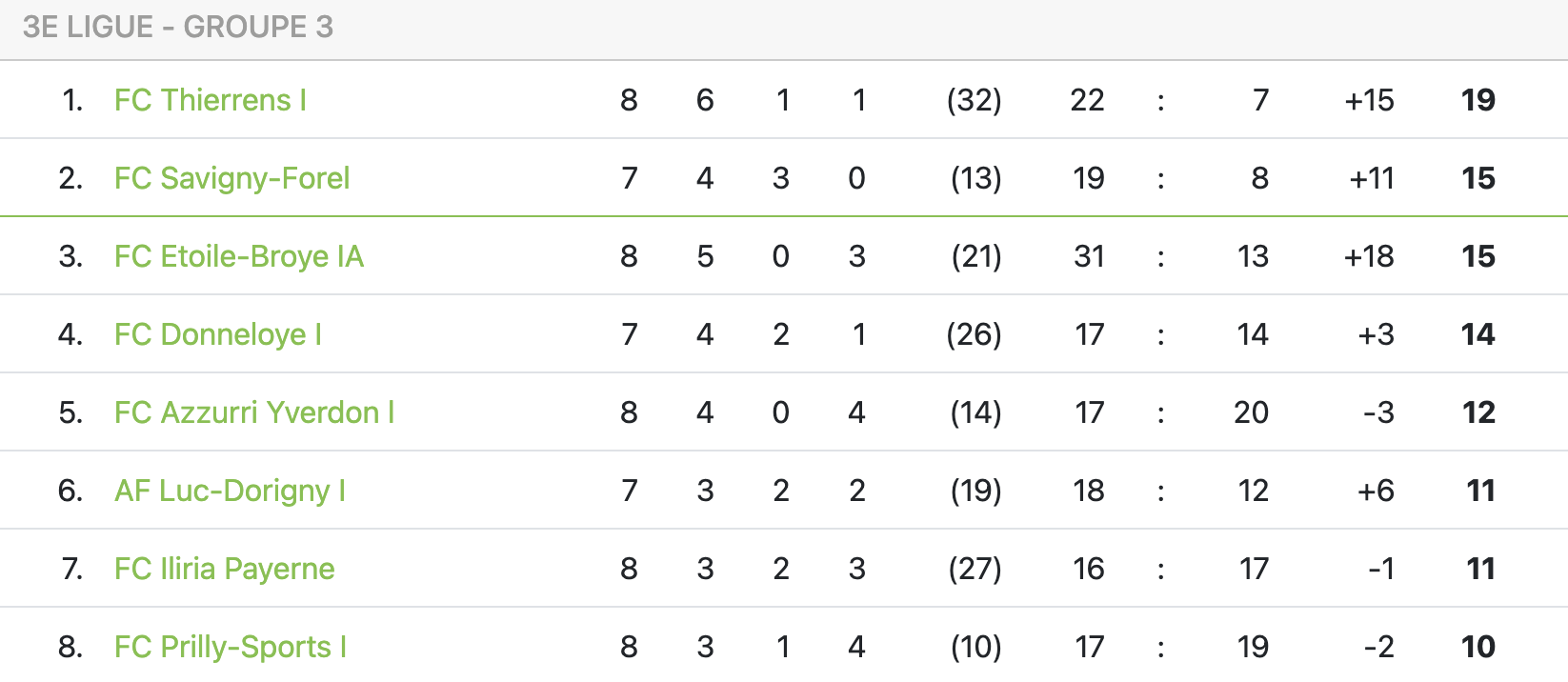
Task: Click FC Donneloye I's 14 points total
Action: 1478,334
